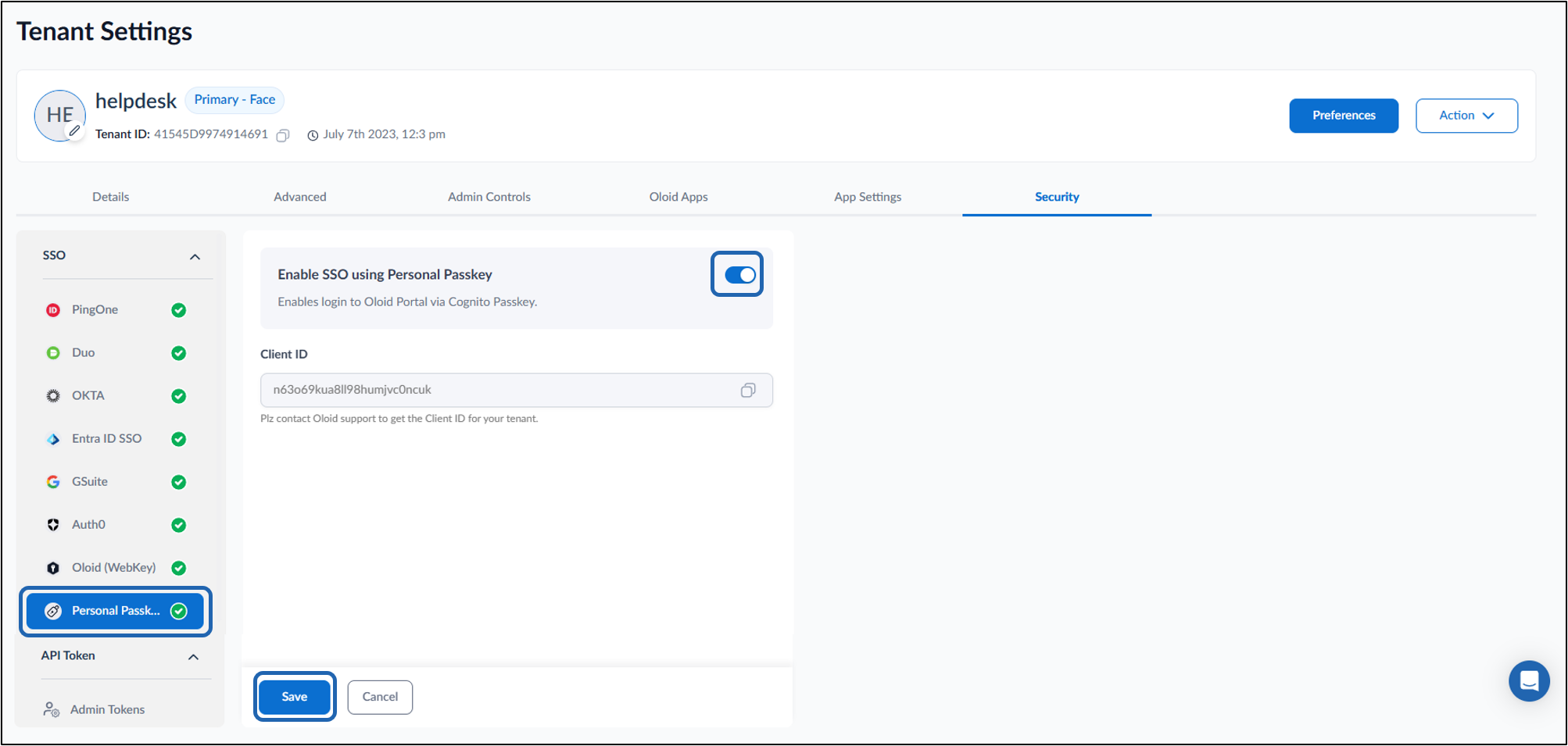Switch to the Details tab

coord(111,197)
